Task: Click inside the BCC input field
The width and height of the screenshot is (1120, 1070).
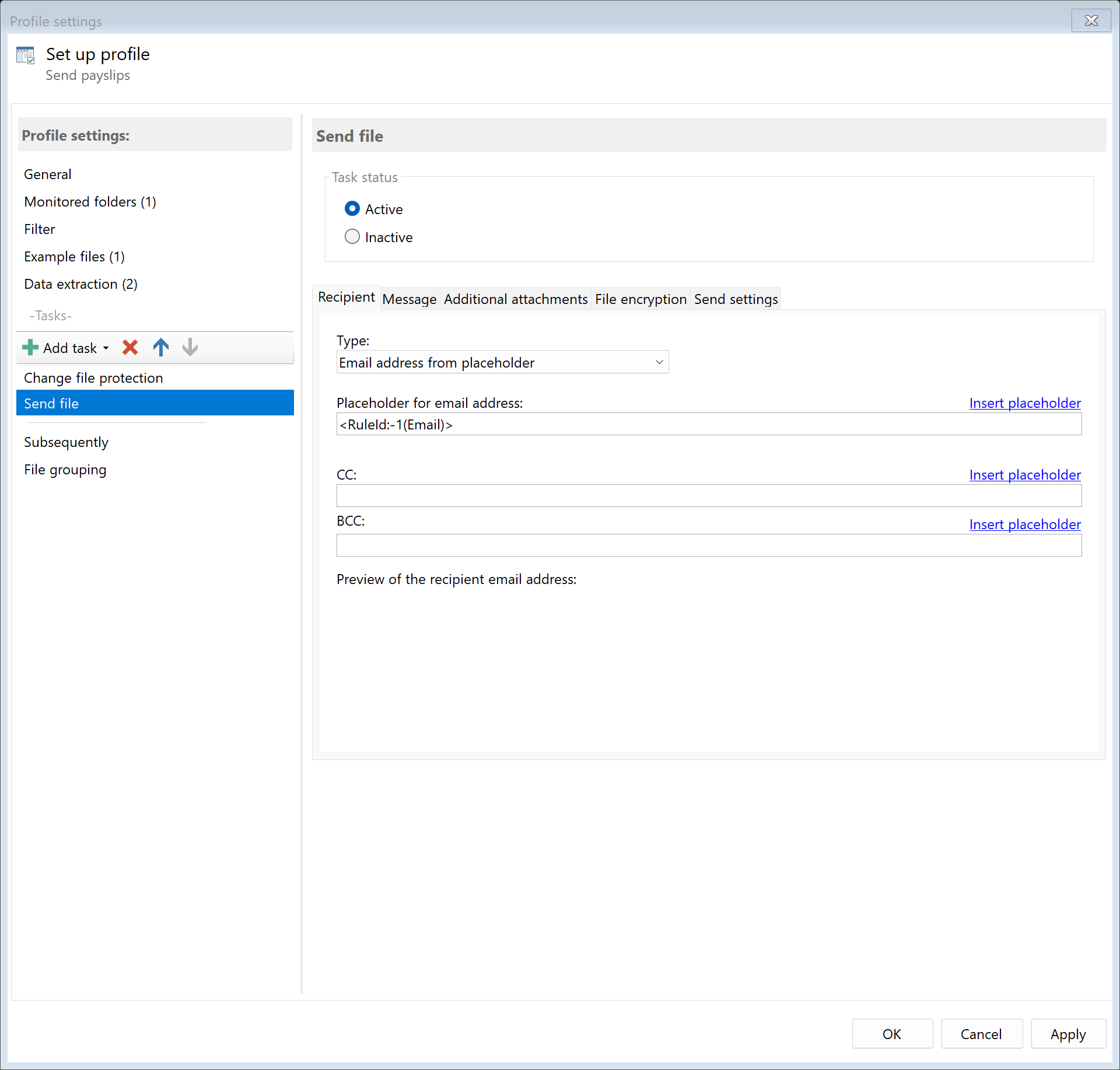Action: click(708, 545)
